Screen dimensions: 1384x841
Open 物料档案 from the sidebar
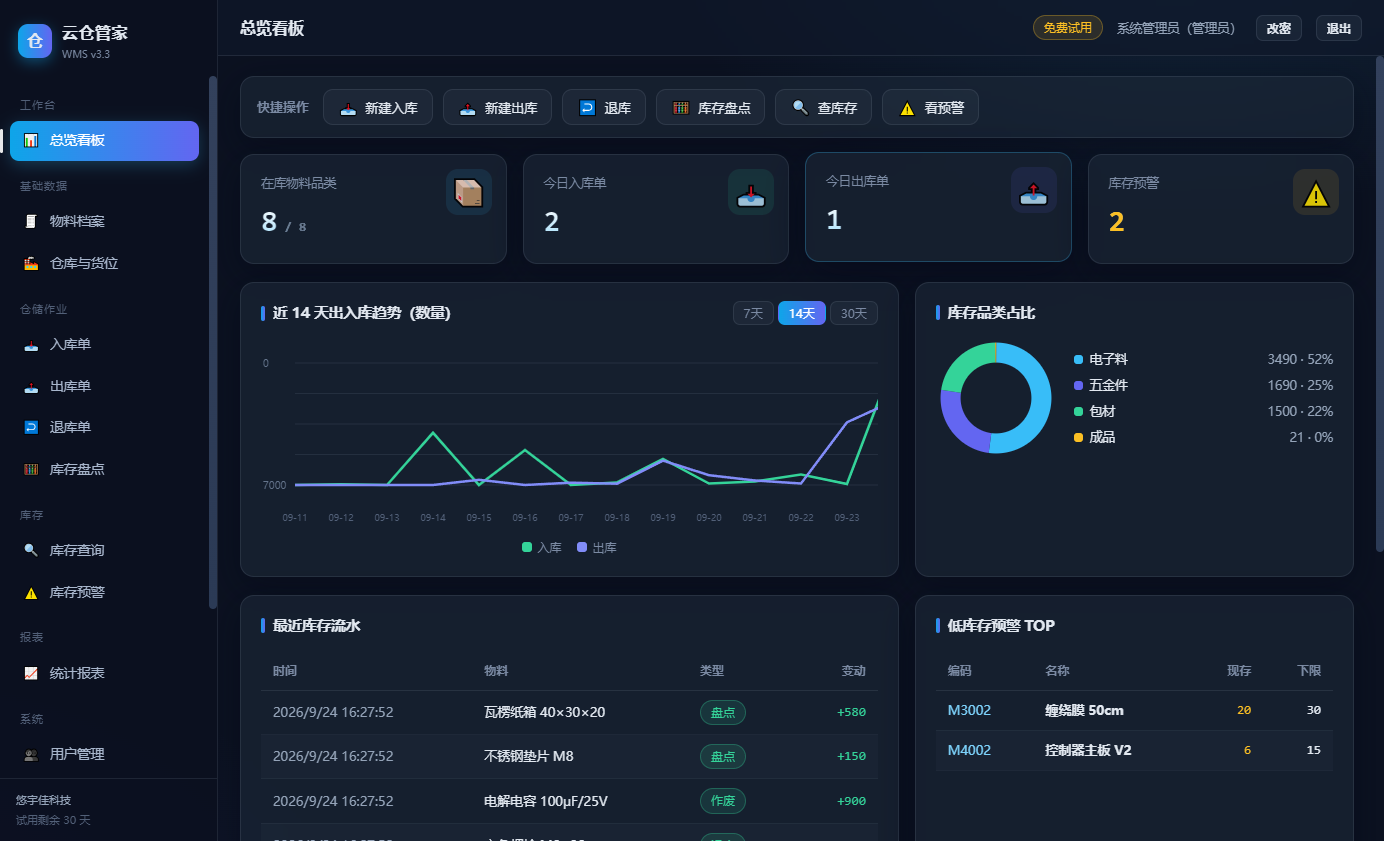105,222
